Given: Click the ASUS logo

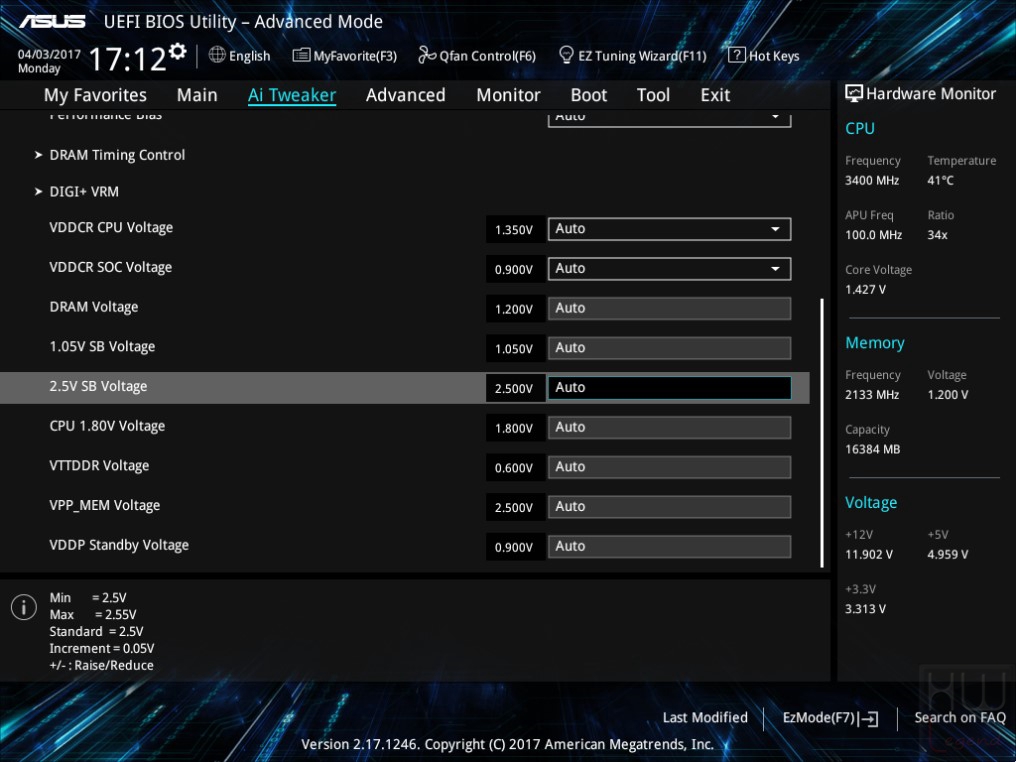Looking at the screenshot, I should click(x=52, y=21).
